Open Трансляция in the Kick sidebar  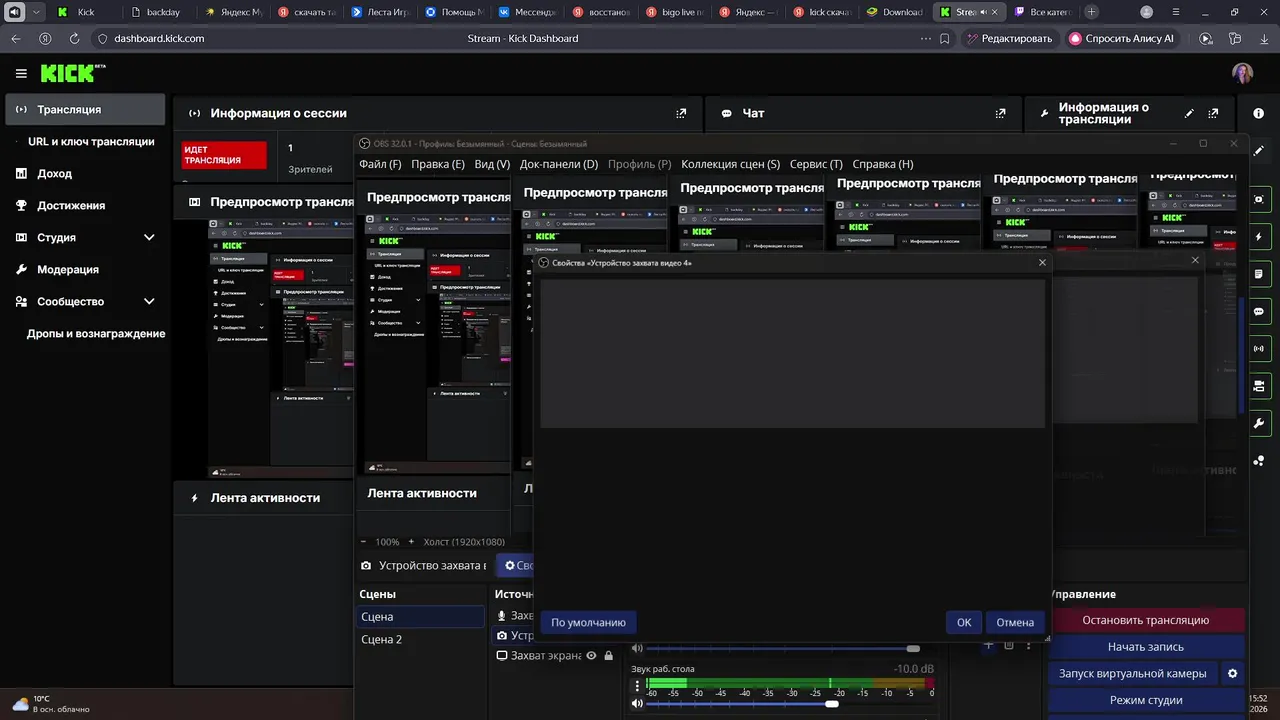point(85,109)
